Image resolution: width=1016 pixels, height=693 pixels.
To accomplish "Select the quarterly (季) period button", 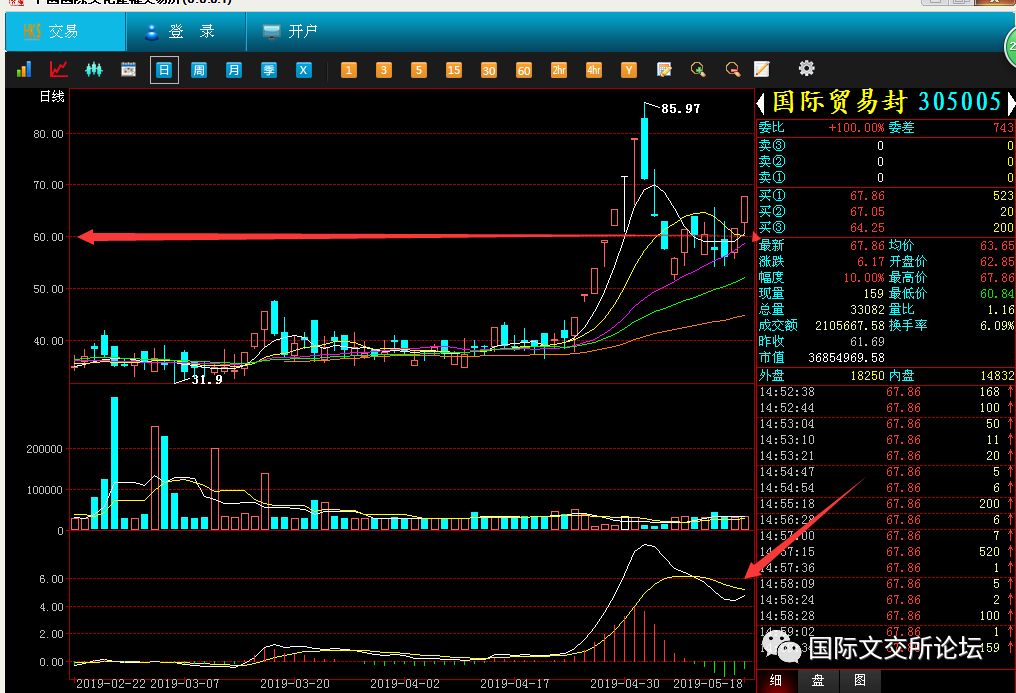I will pos(269,69).
